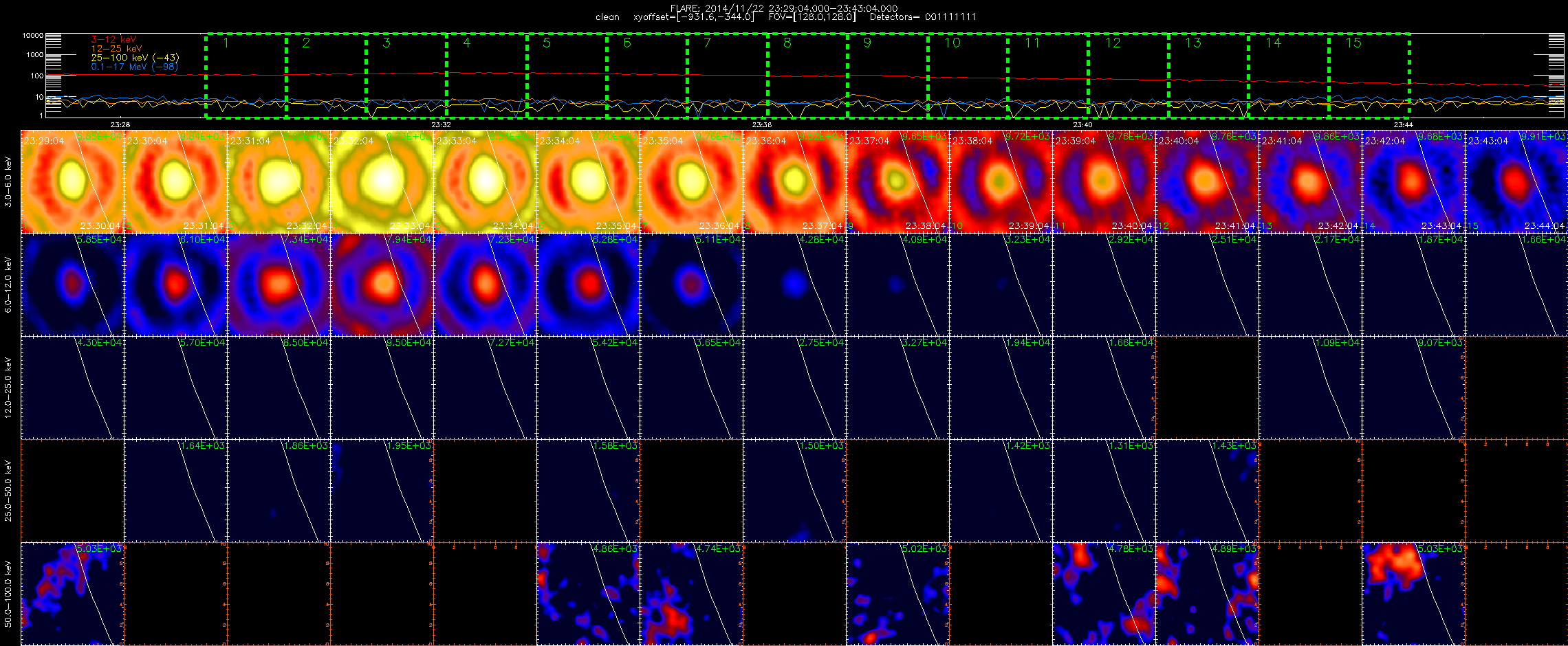This screenshot has height=646, width=1568.
Task: Open the 3-6 keV image starting 23:36:04
Action: tap(794, 181)
